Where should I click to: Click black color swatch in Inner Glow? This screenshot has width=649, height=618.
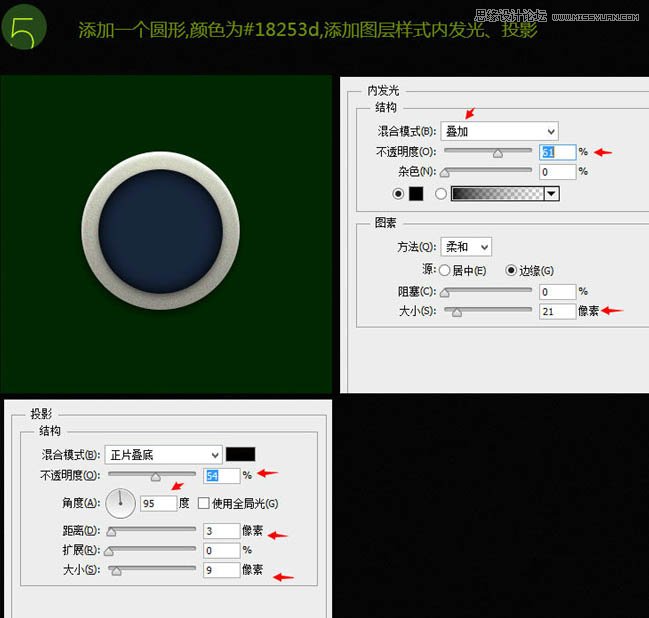[416, 193]
